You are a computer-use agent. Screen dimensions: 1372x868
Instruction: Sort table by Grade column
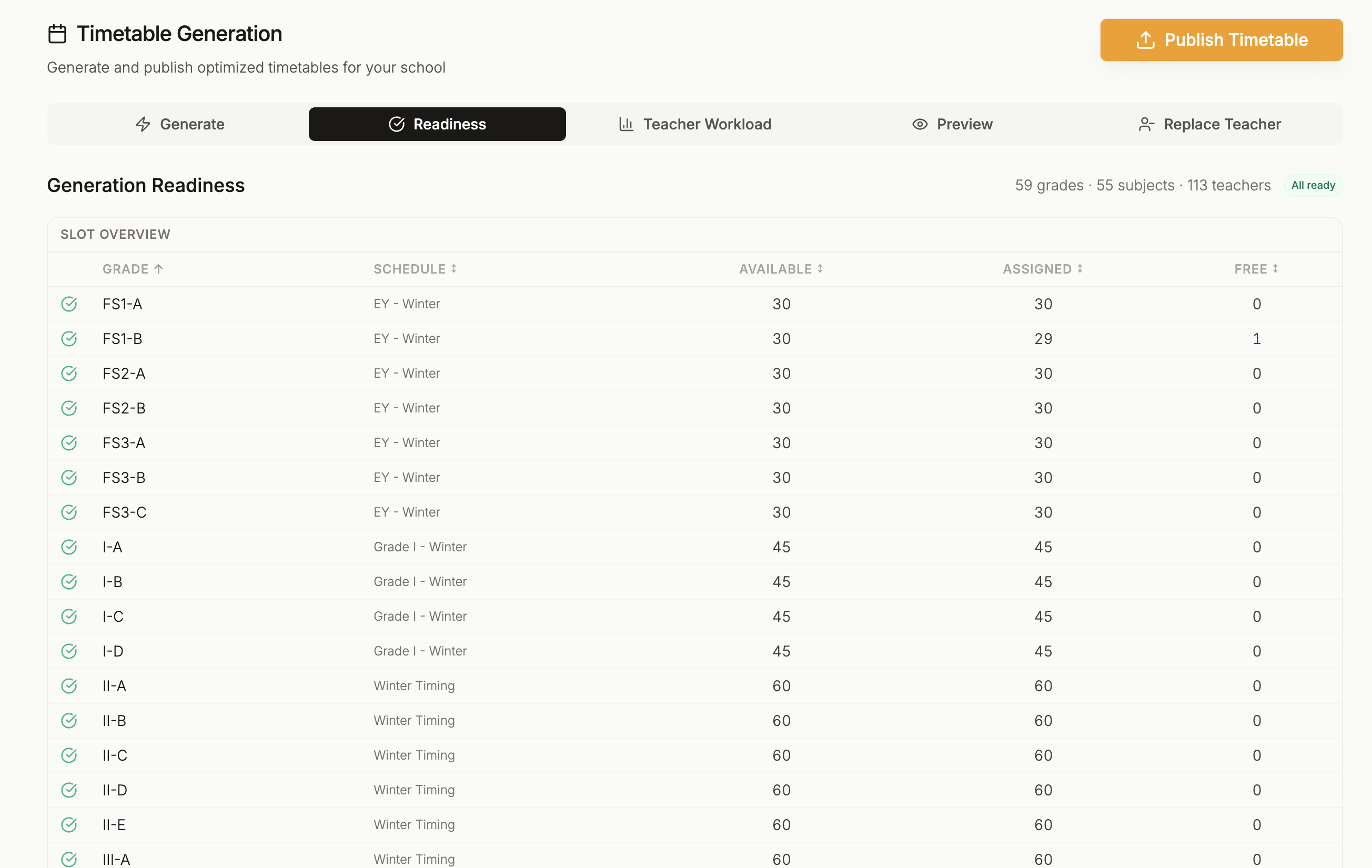click(x=133, y=269)
